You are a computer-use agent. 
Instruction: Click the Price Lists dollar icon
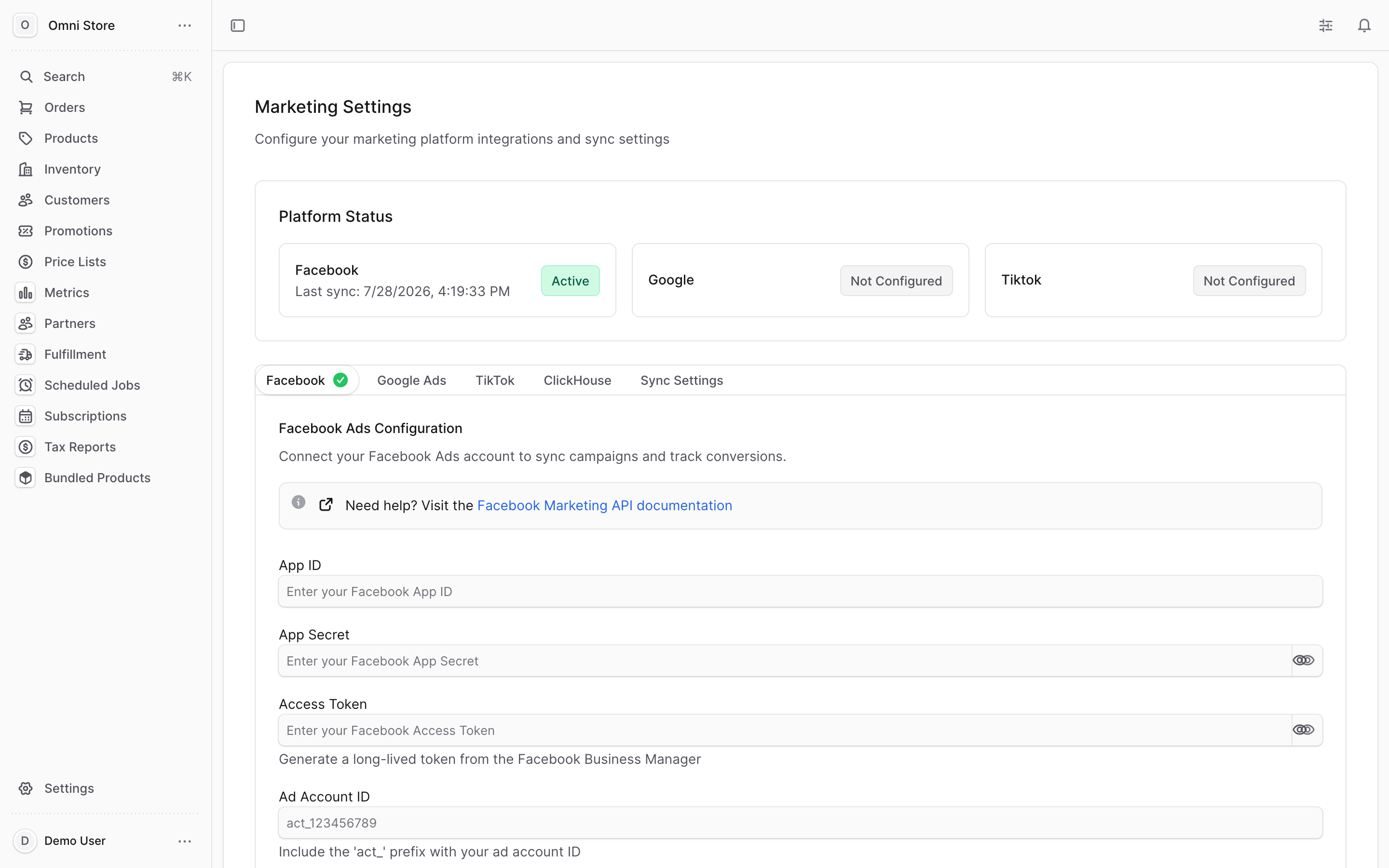click(x=26, y=262)
